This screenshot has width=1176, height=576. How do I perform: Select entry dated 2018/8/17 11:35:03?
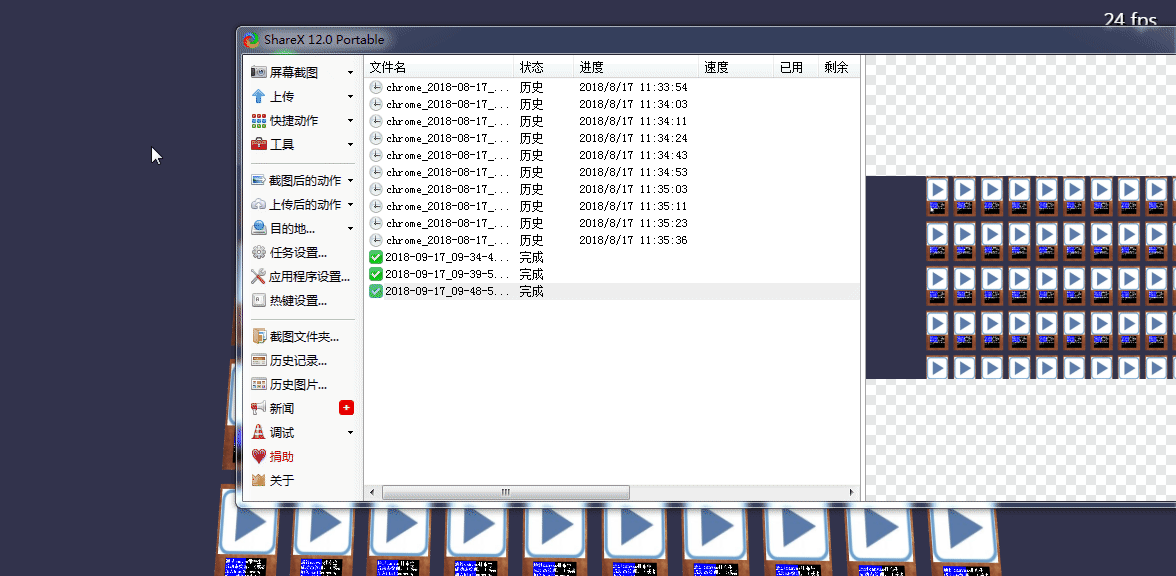tap(612, 189)
